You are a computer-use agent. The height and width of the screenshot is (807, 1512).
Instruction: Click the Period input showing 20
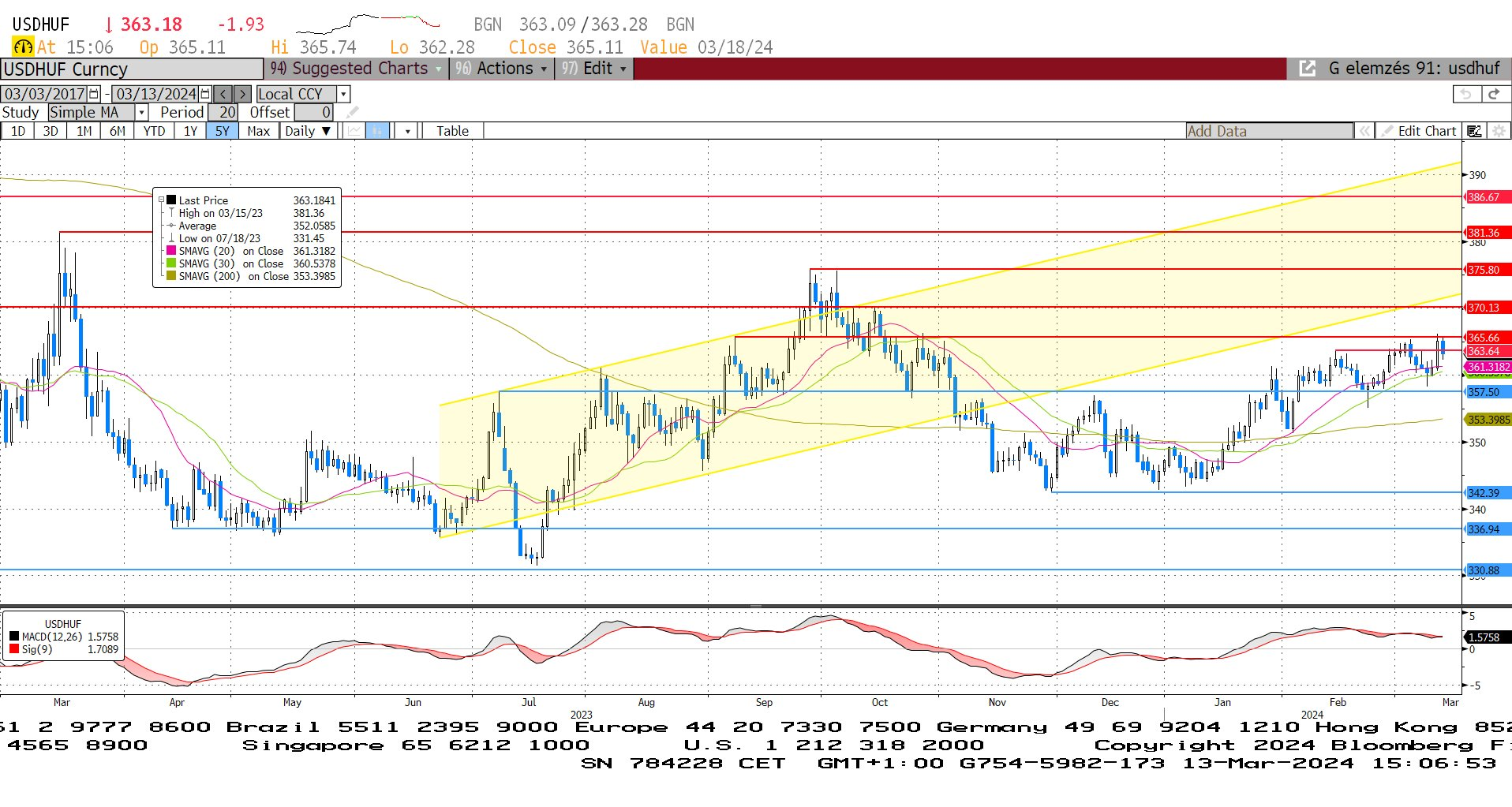point(223,112)
